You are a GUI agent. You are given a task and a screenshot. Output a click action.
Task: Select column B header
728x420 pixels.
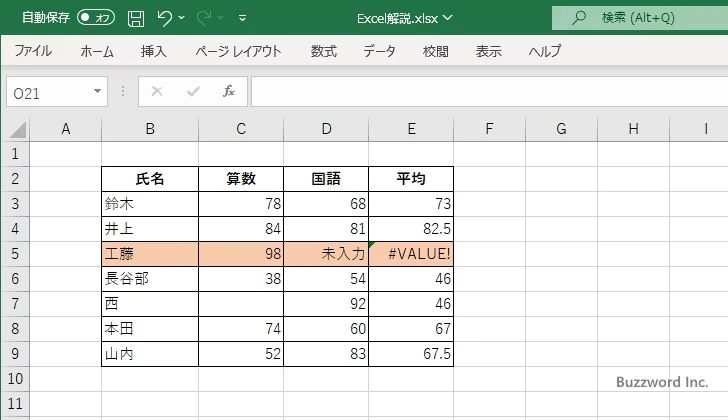(x=150, y=129)
